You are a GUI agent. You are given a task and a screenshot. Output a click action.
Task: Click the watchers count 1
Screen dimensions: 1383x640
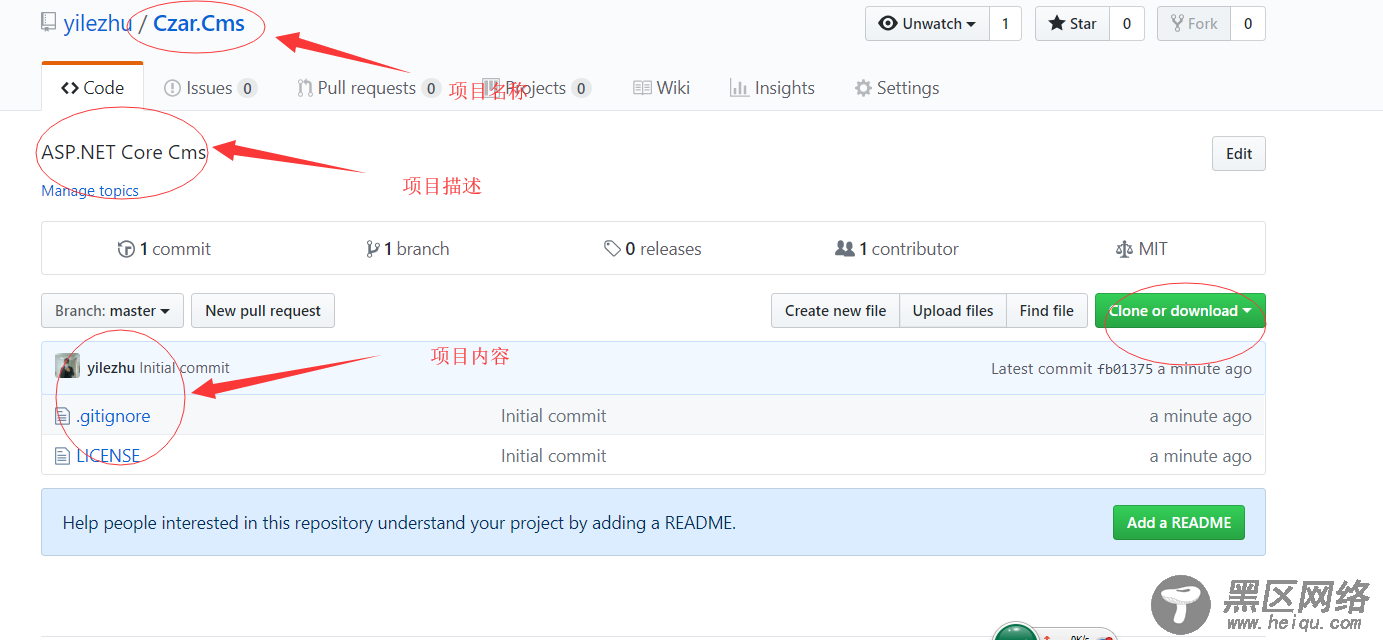click(1005, 24)
